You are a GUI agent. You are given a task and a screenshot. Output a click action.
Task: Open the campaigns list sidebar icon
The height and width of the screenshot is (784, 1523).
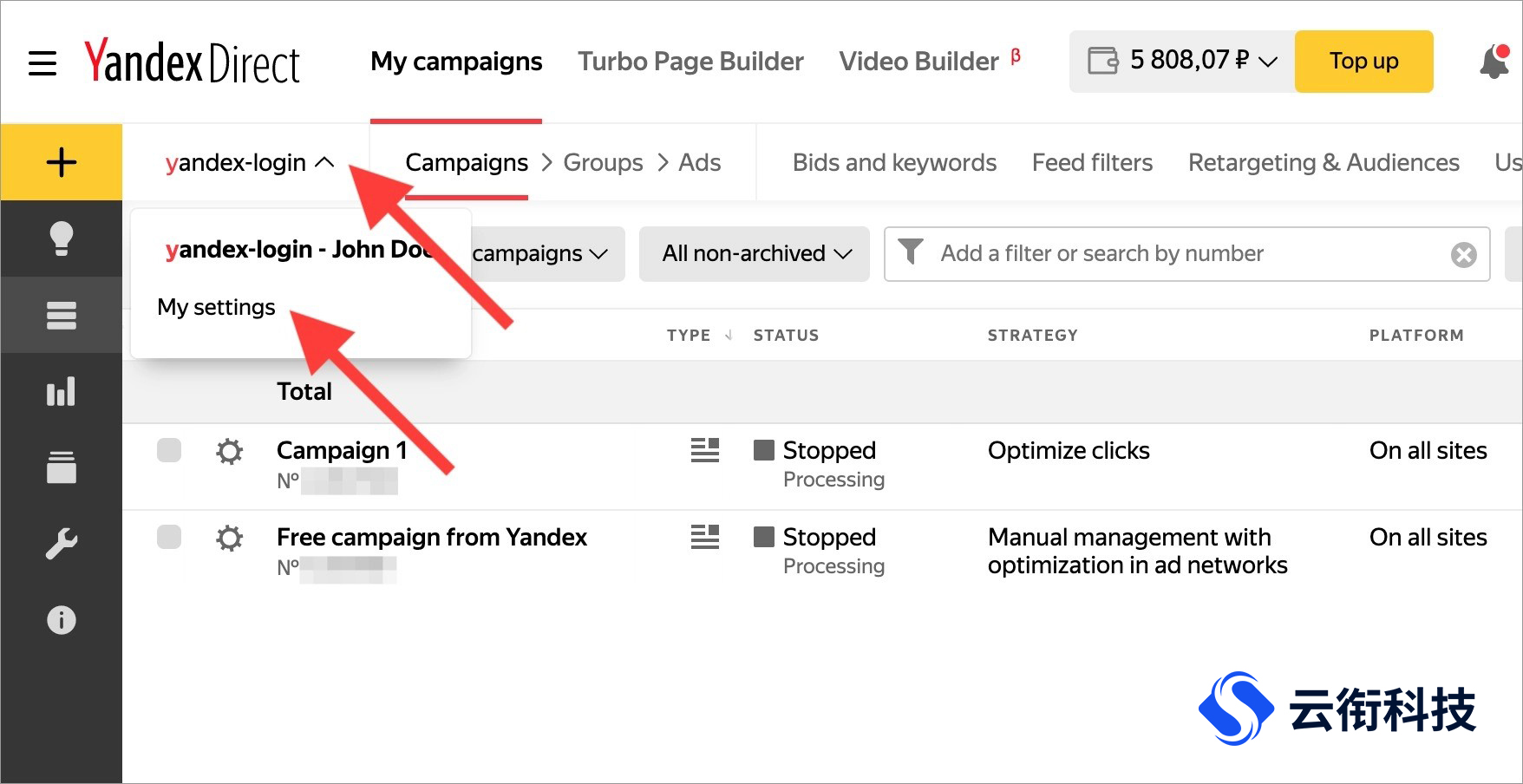[62, 315]
